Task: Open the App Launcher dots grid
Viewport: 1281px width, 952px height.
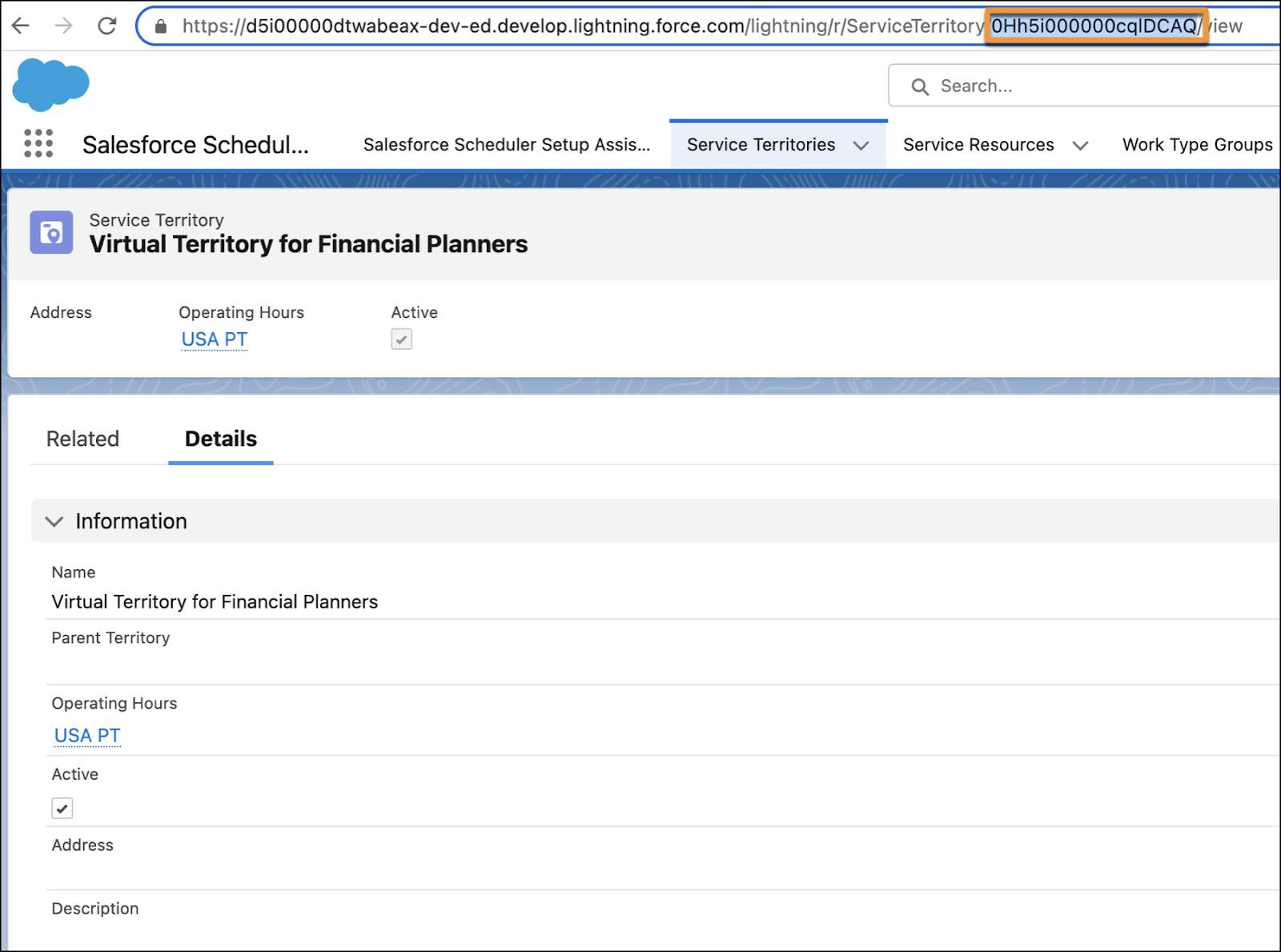Action: tap(38, 143)
